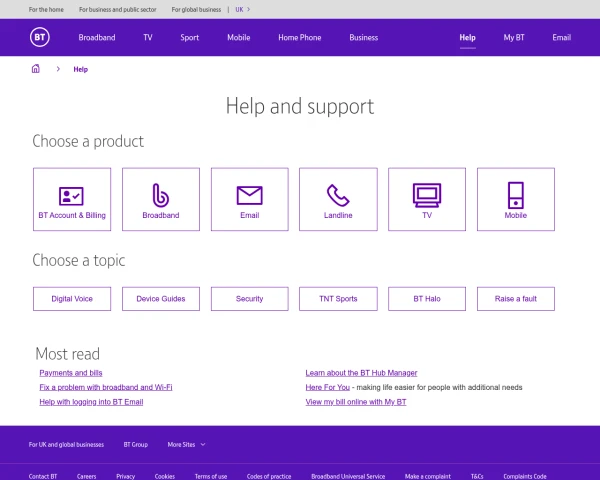600x480 pixels.
Task: Open T&Cs footer link
Action: 477,476
